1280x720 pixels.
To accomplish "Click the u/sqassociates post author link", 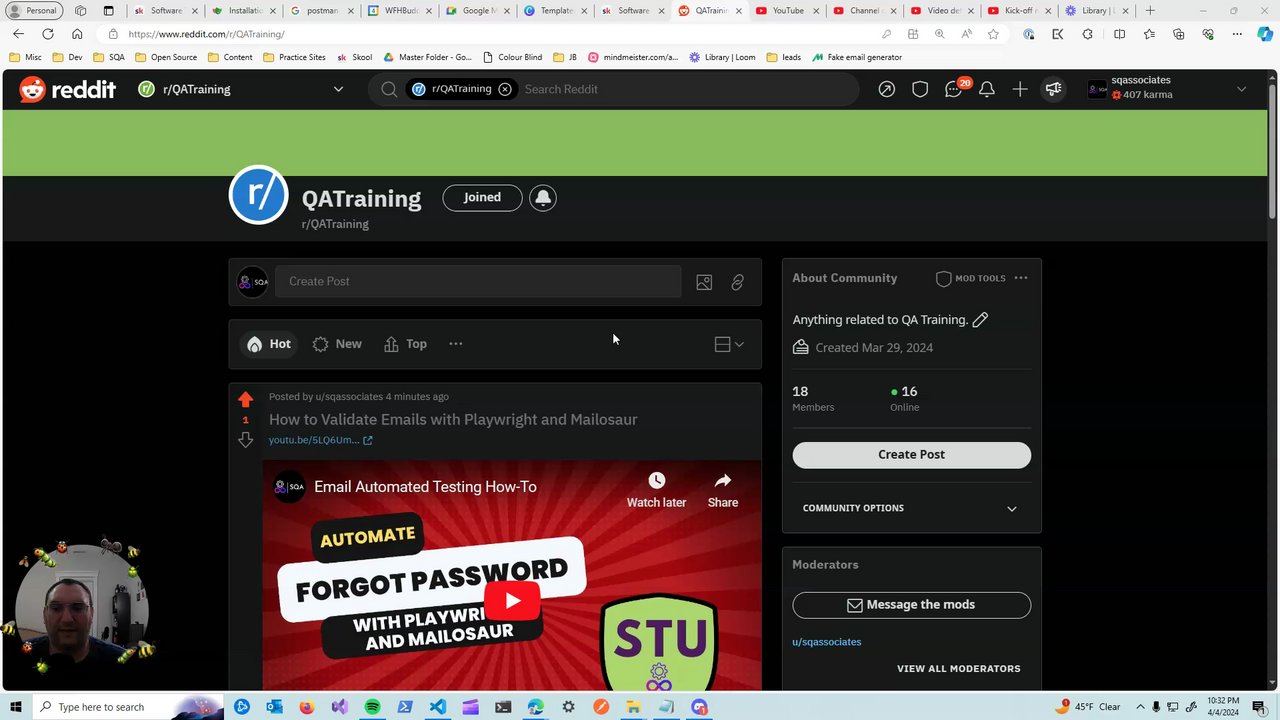I will 349,397.
